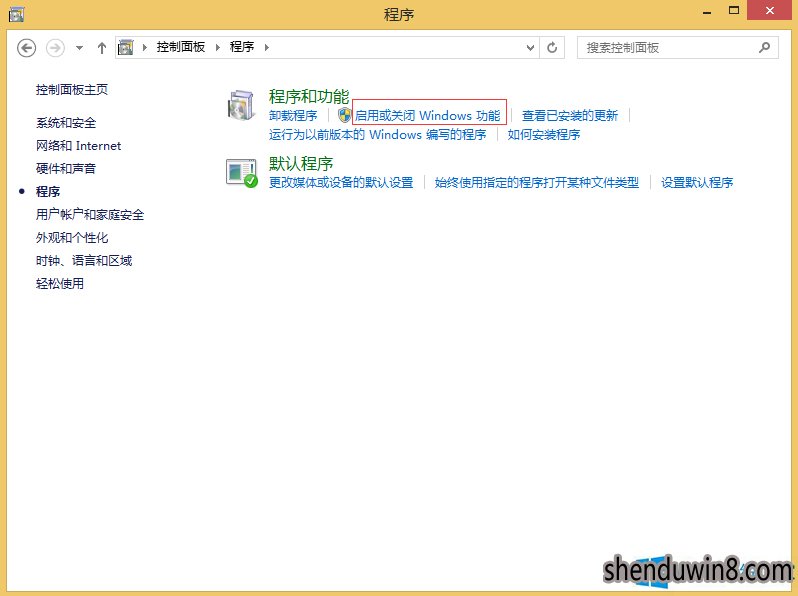Click the 默认程序 icon
Image resolution: width=798 pixels, height=596 pixels.
click(241, 173)
